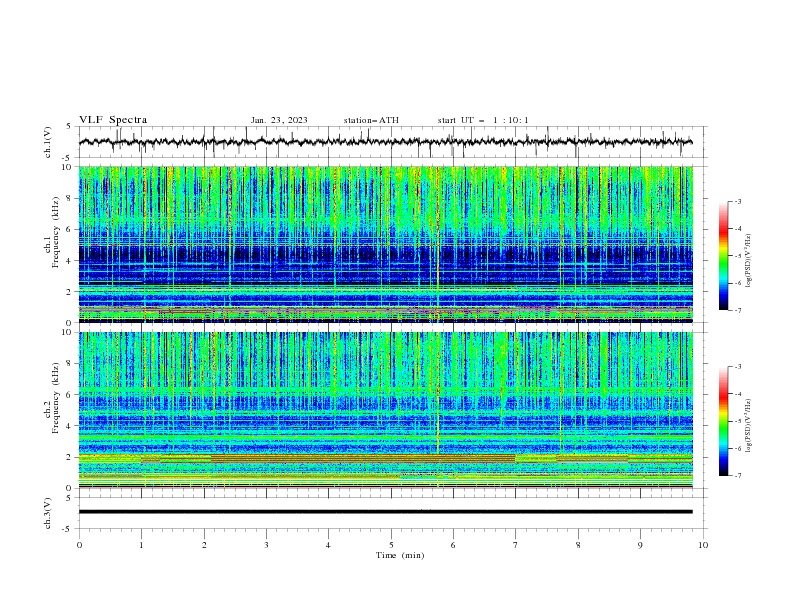The image size is (792, 612).
Task: Click the 'VLF Spectra' title text
Action: tap(113, 120)
